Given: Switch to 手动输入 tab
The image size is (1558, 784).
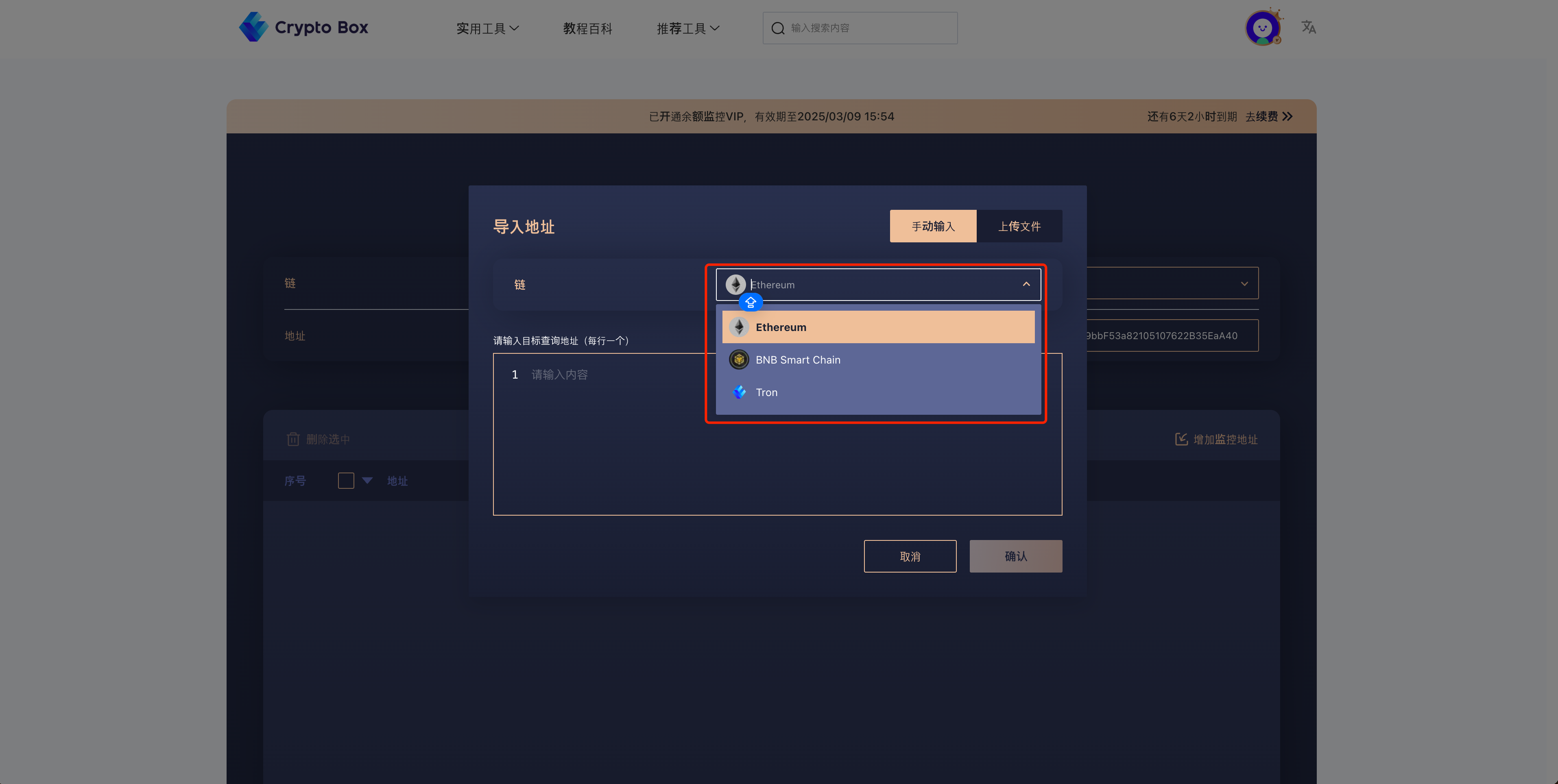Looking at the screenshot, I should point(933,226).
